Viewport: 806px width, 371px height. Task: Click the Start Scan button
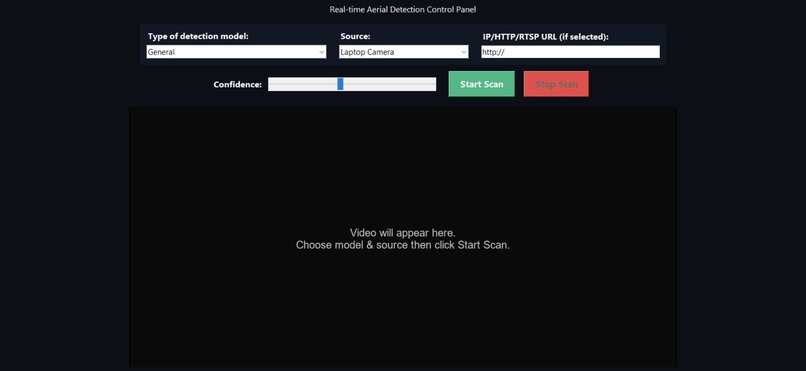(x=481, y=84)
